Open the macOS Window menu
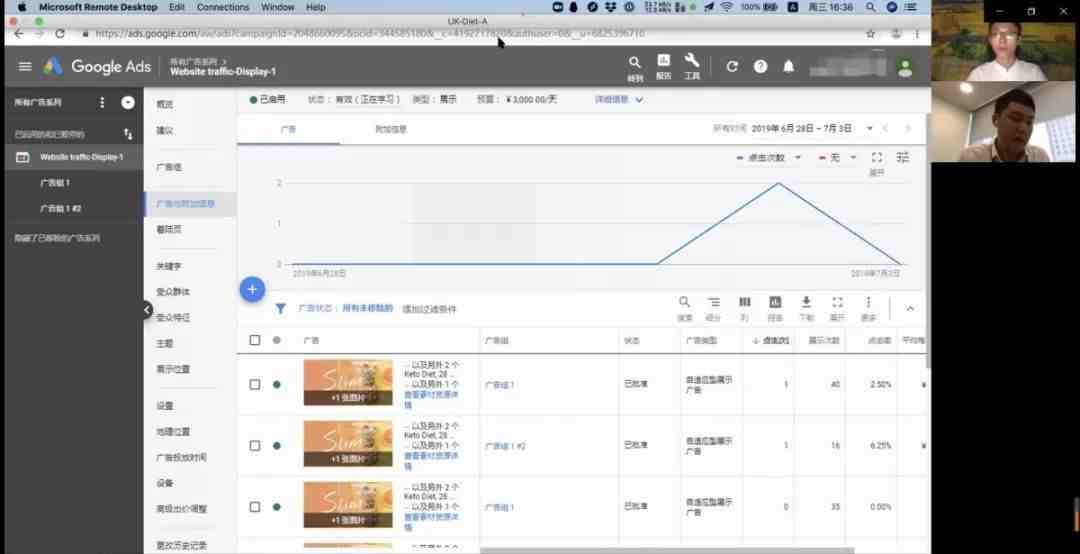 (278, 7)
